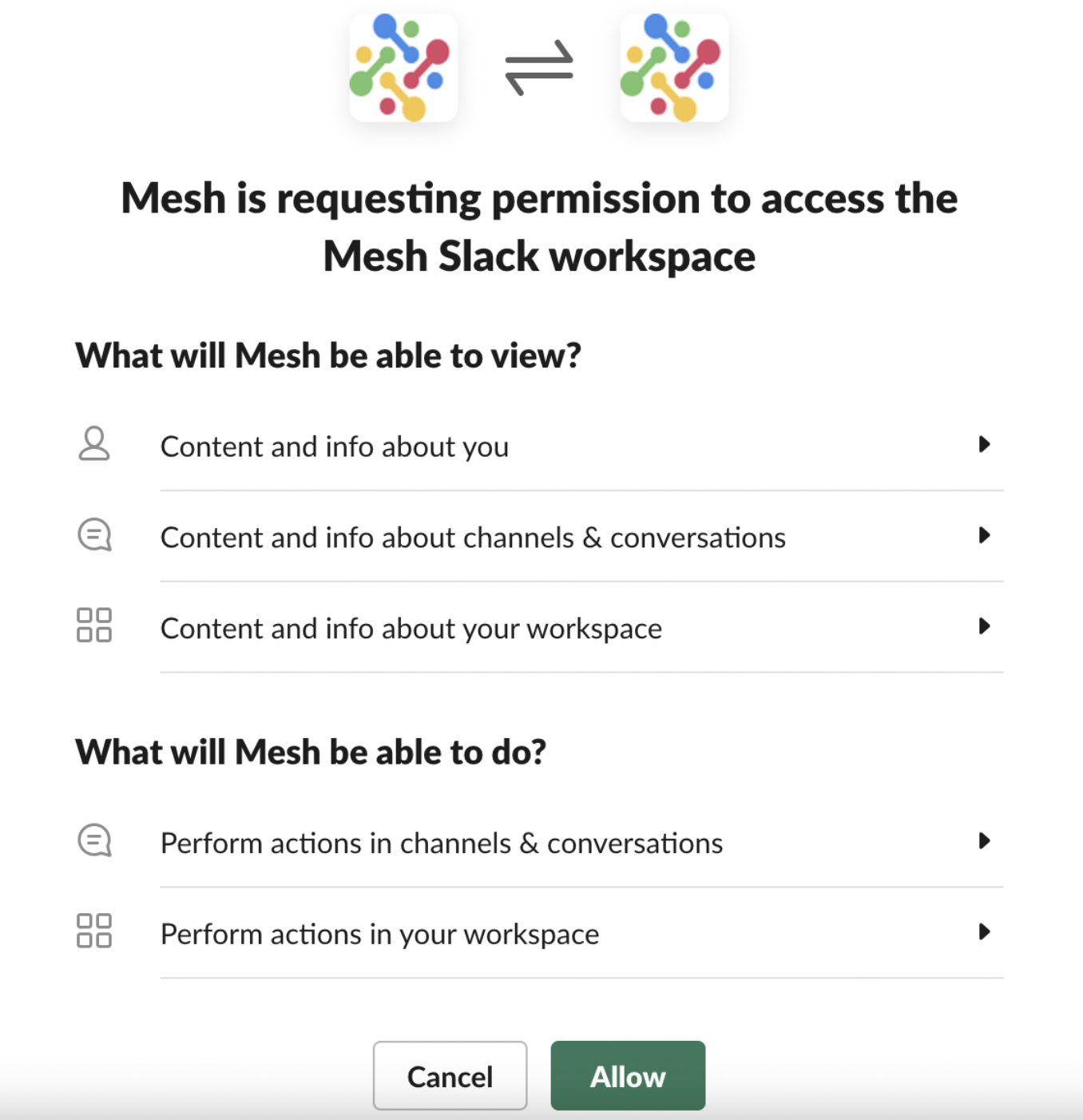Viewport: 1083px width, 1120px height.
Task: Expand arrow for Perform actions in channels
Action: 984,840
